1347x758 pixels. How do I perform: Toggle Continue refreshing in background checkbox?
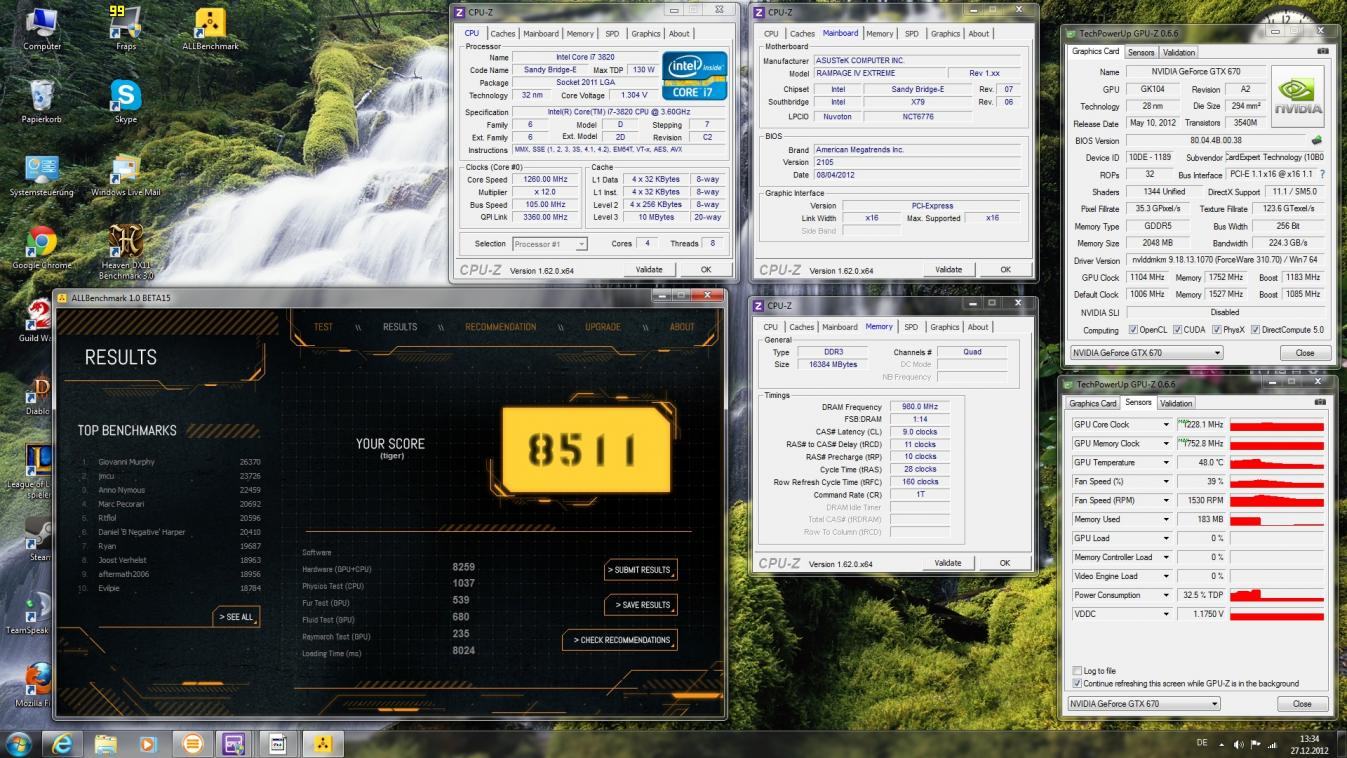click(1076, 683)
